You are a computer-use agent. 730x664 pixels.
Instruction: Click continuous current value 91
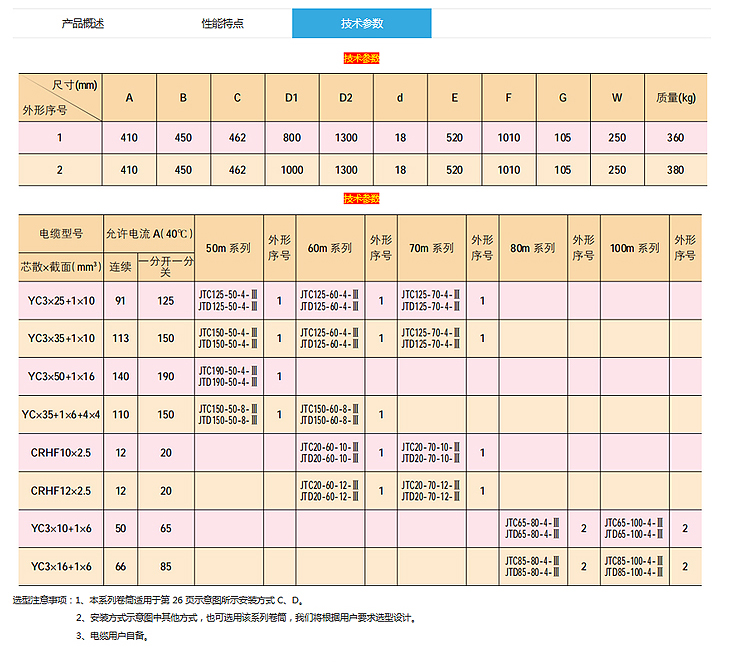[120, 301]
